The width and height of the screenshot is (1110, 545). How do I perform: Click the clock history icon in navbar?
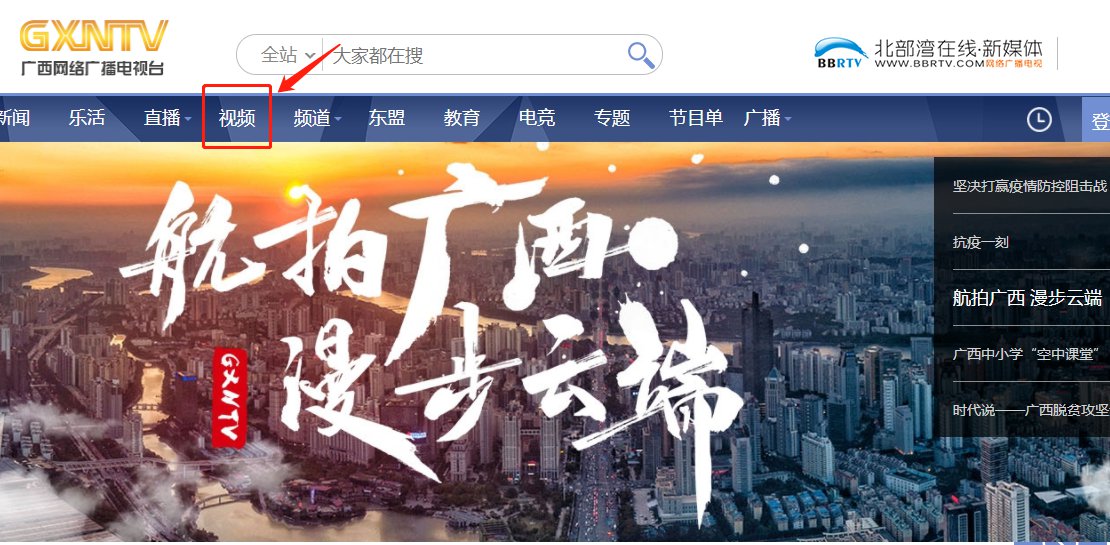1039,120
